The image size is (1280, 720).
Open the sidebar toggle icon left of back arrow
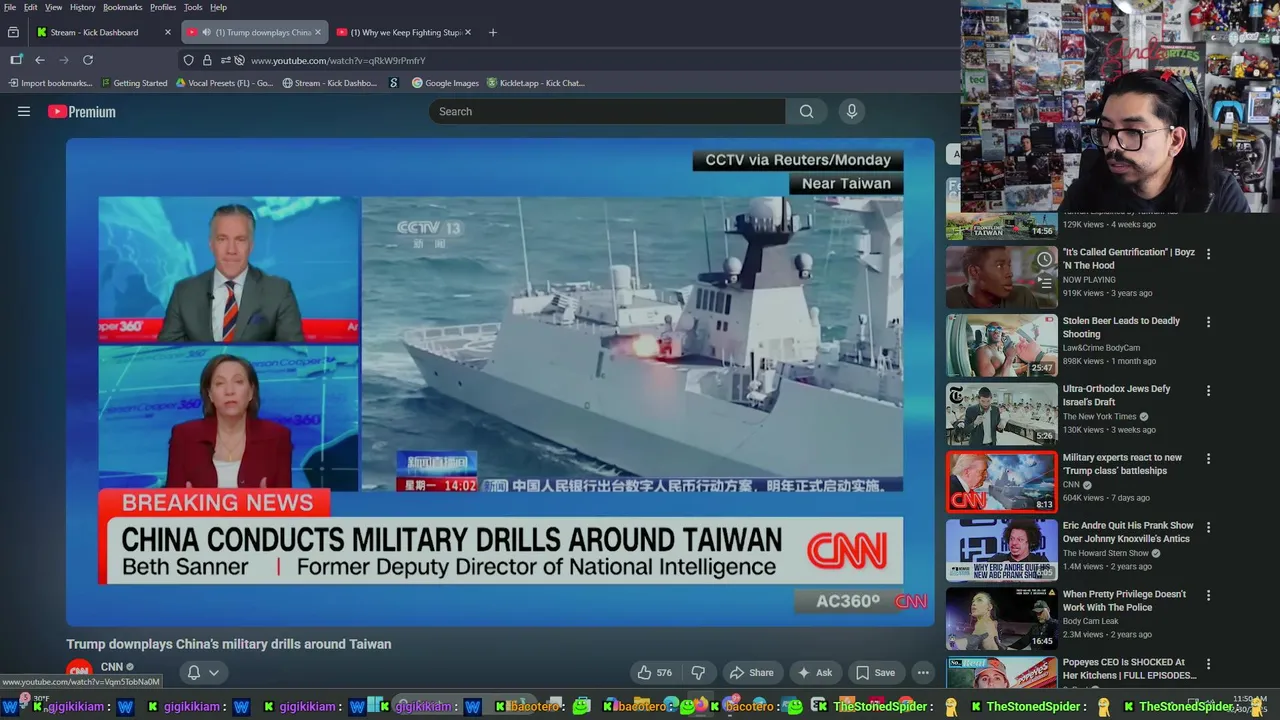[x=16, y=60]
